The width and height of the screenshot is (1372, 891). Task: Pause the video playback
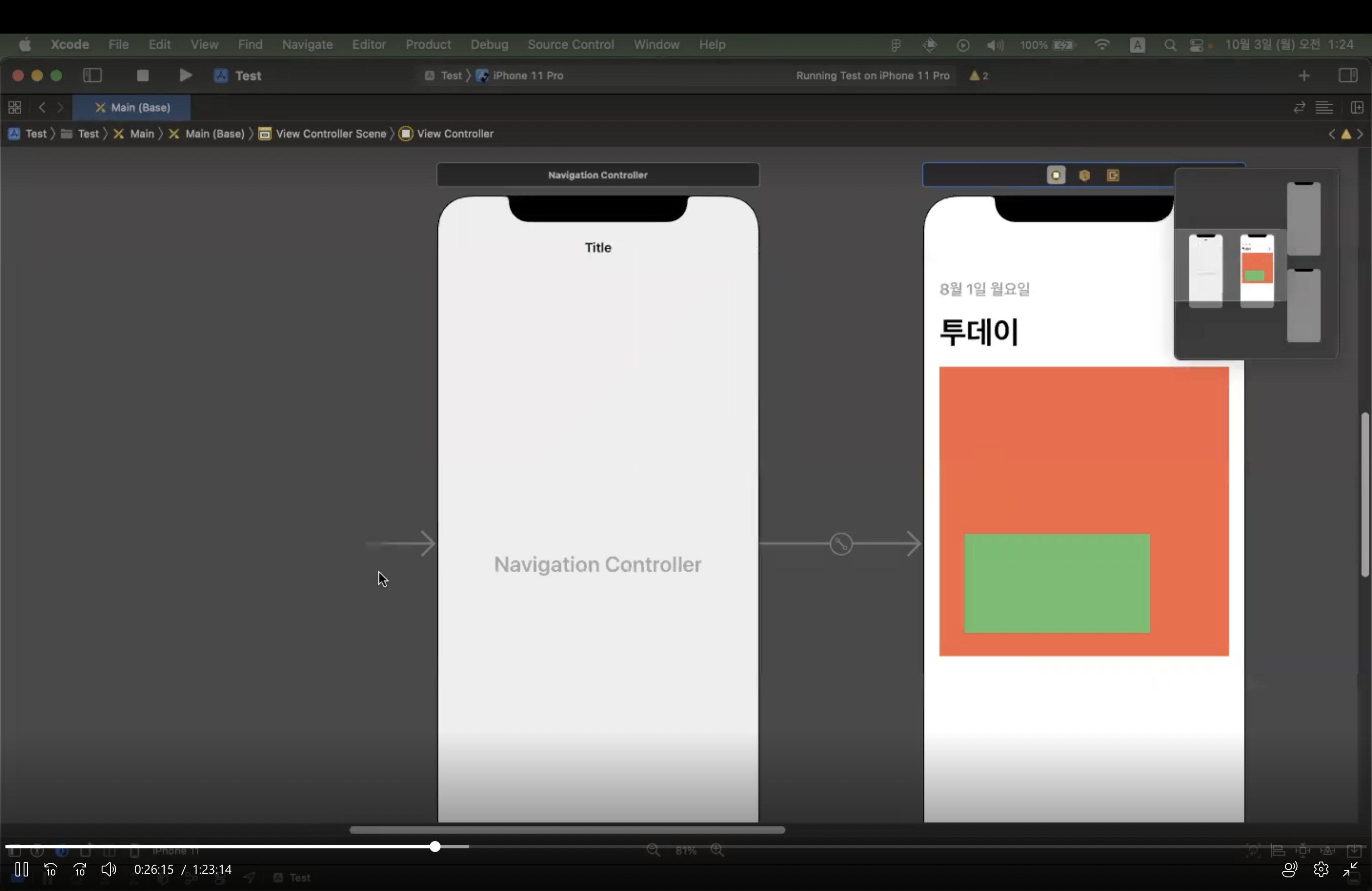[22, 869]
